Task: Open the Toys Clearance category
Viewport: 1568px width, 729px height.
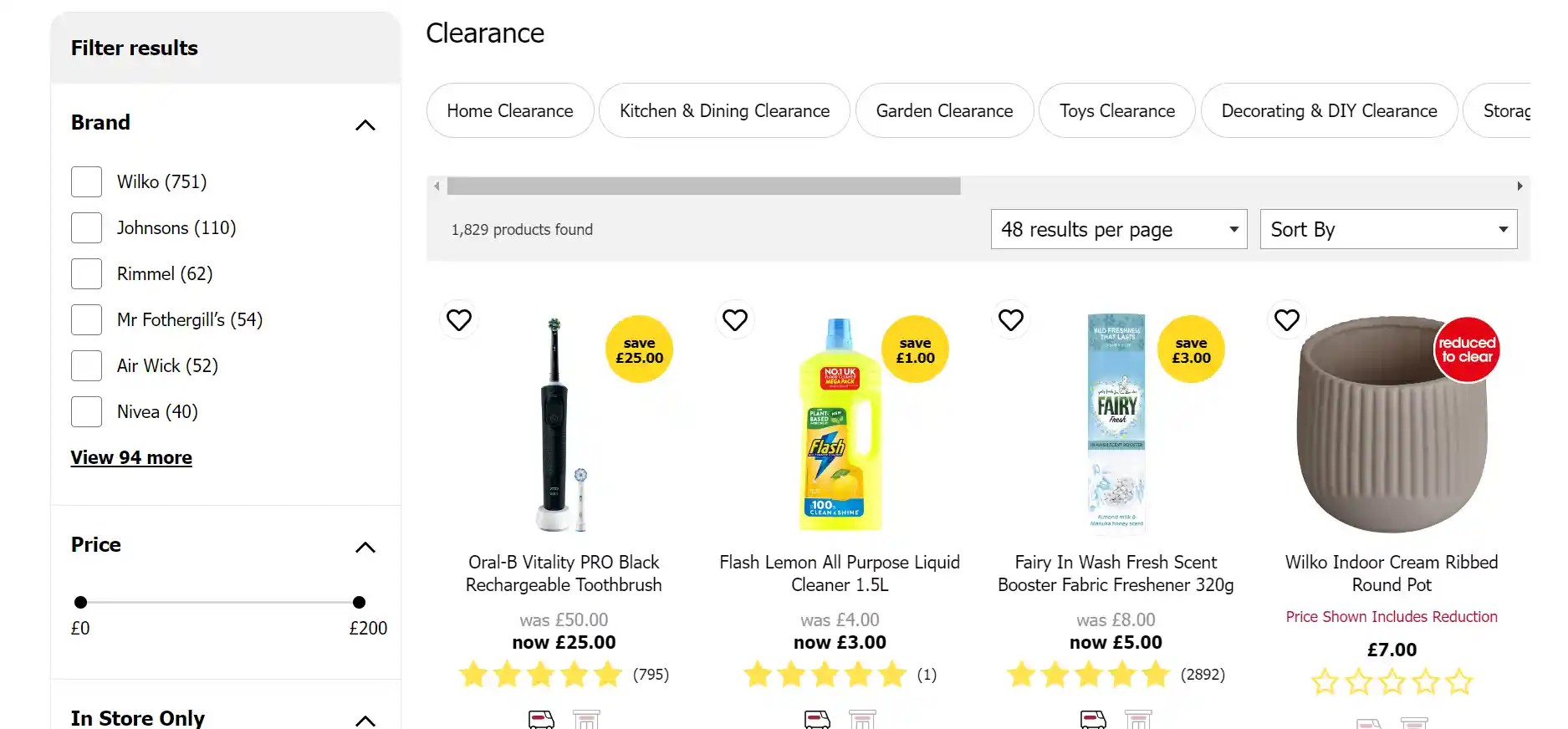Action: click(x=1116, y=110)
